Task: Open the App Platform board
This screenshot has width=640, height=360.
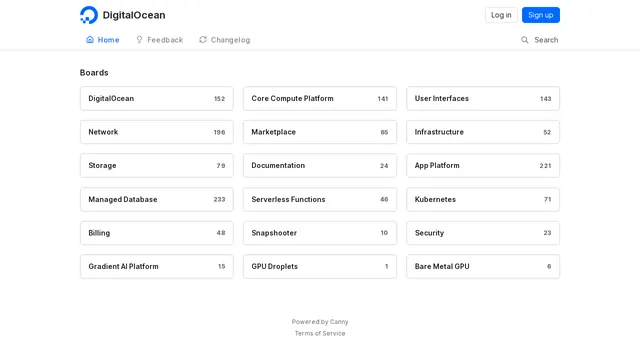Action: [483, 165]
